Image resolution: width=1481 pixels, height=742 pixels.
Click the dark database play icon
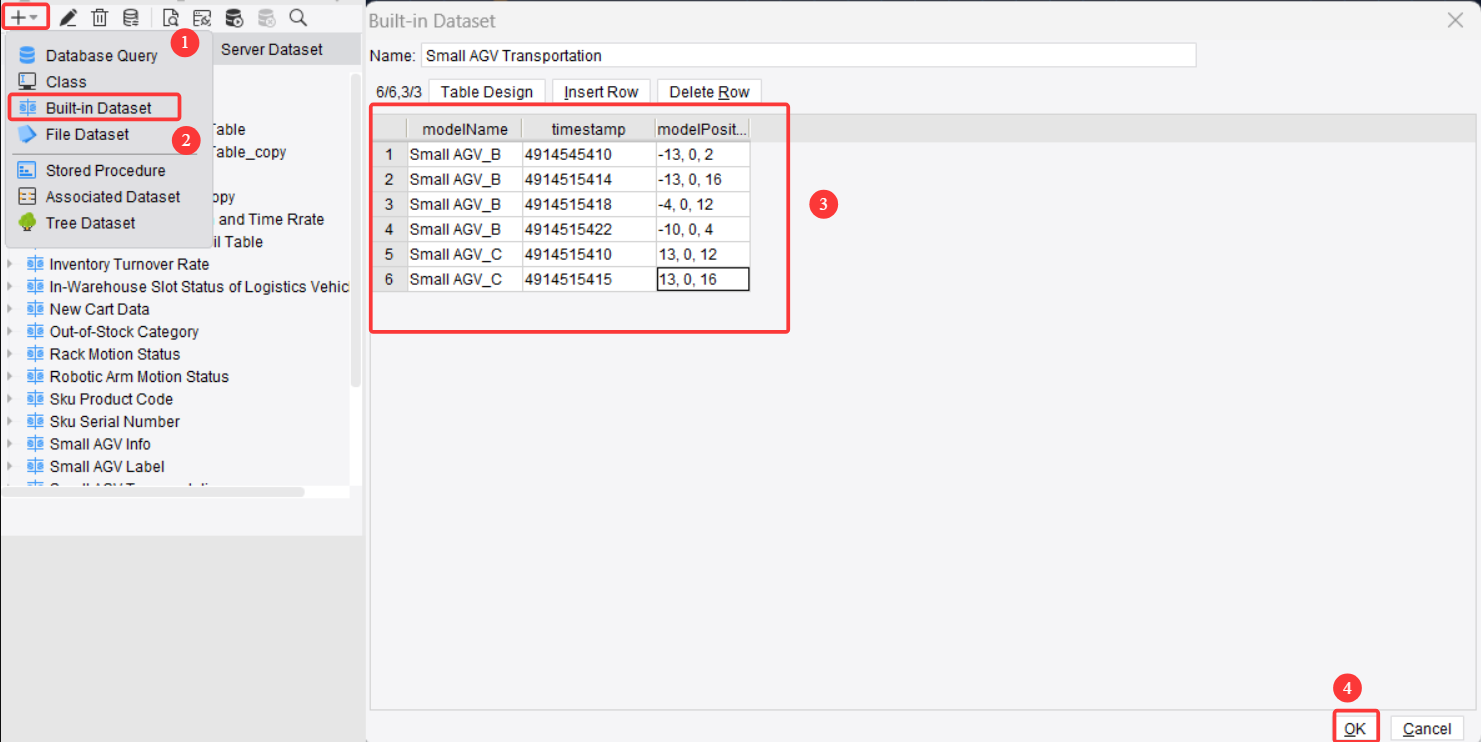[234, 18]
